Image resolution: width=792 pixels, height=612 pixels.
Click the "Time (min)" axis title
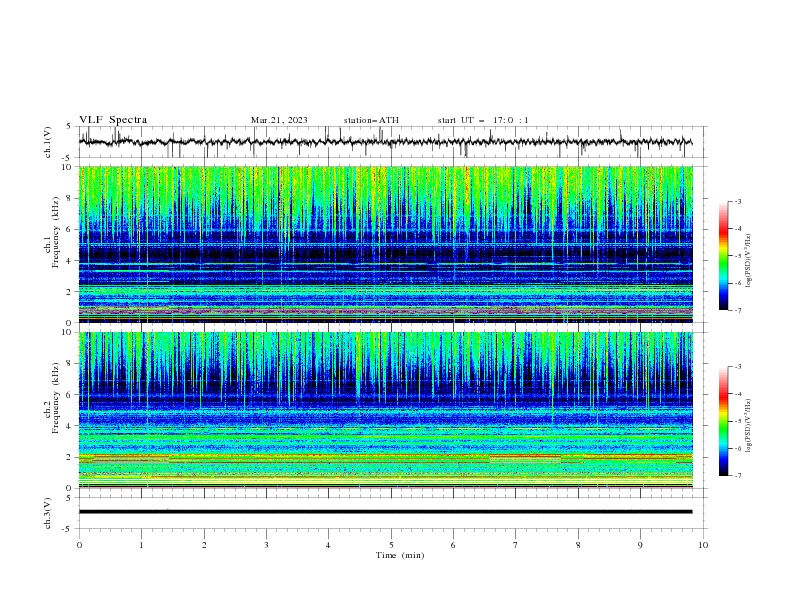point(400,555)
